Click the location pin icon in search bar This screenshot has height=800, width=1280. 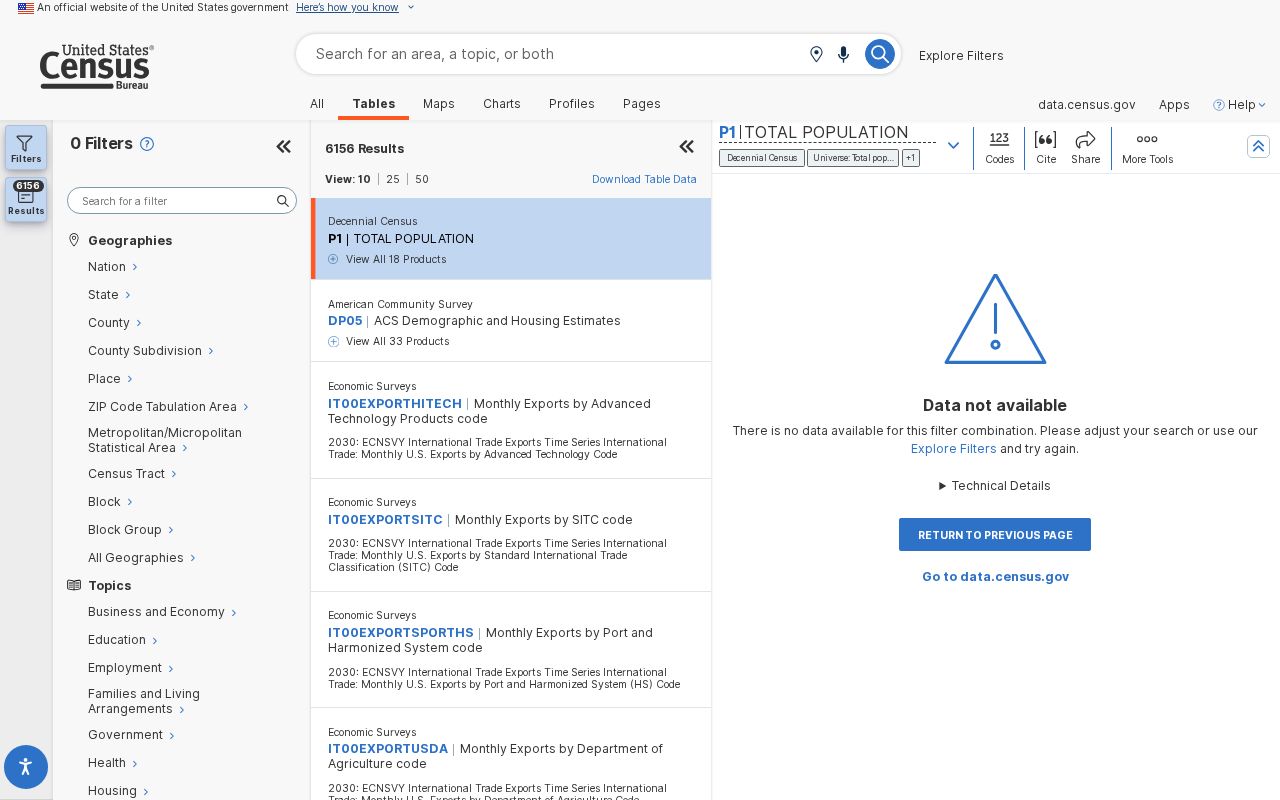coord(816,54)
